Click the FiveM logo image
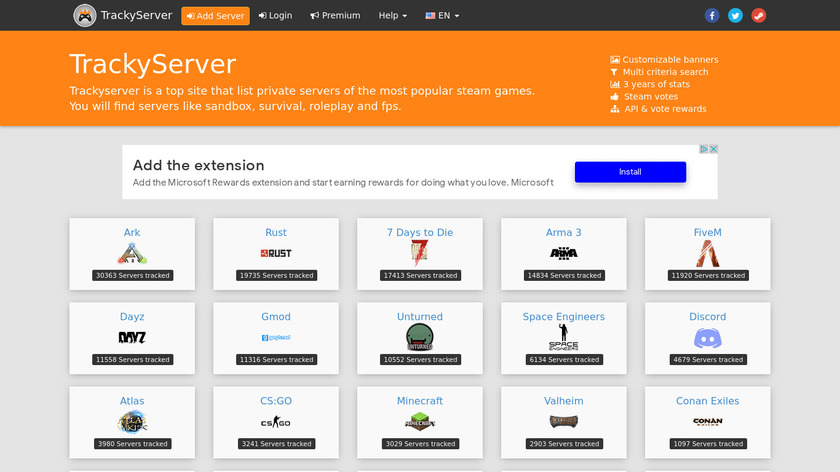 pyautogui.click(x=708, y=253)
